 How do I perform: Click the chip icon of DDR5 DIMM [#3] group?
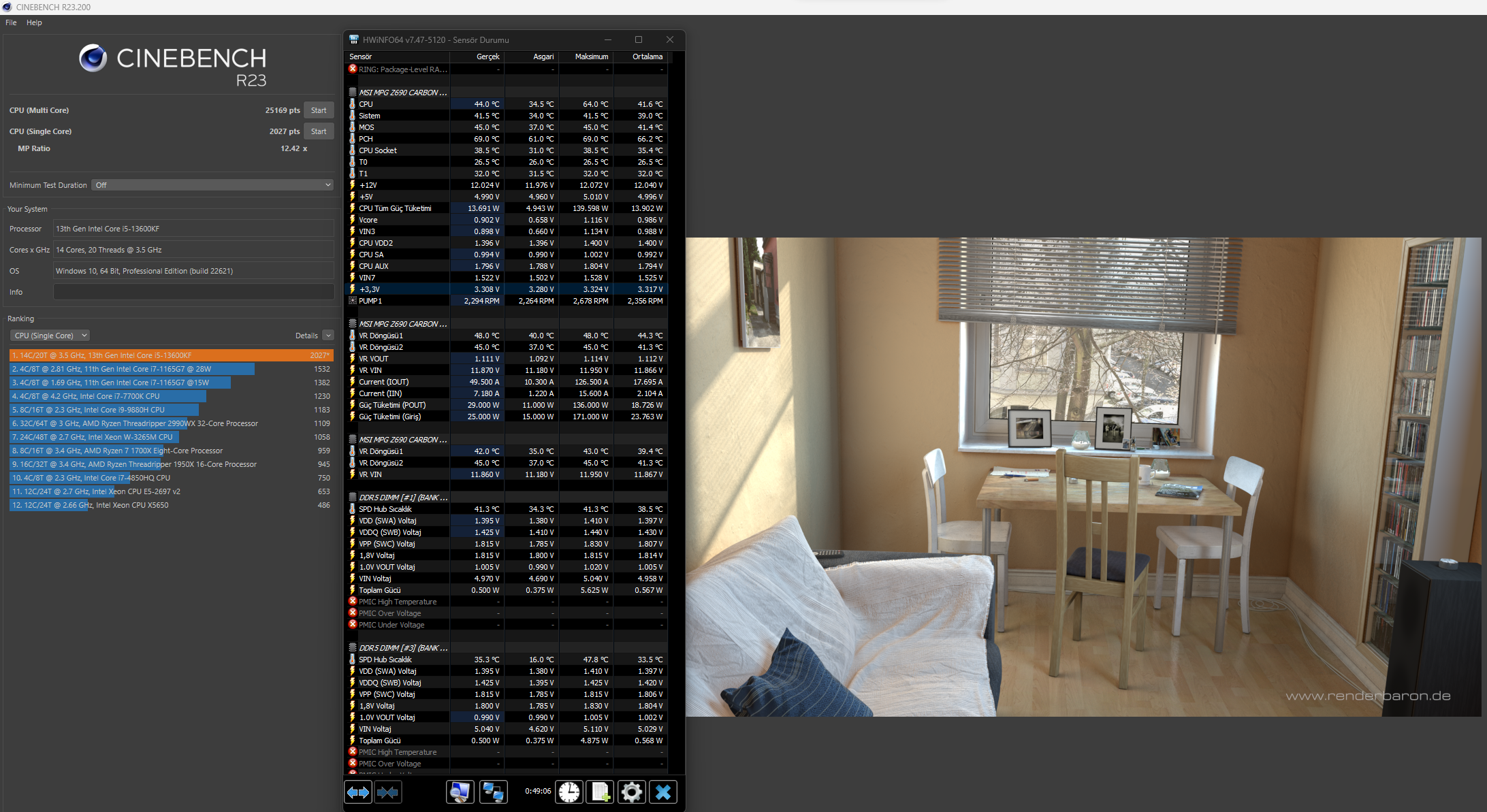click(353, 648)
